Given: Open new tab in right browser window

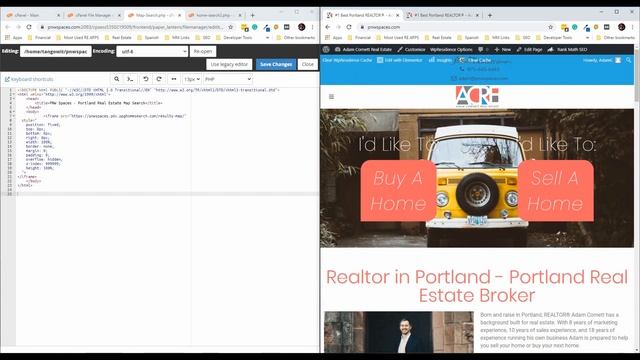Looking at the screenshot, I should (x=490, y=15).
